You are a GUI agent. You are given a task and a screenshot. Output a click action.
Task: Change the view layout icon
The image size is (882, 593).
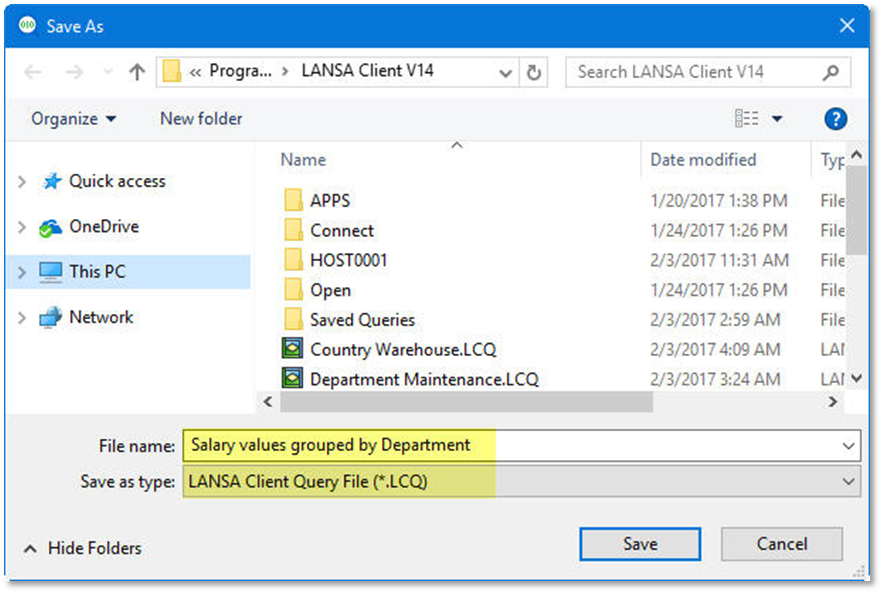(746, 118)
